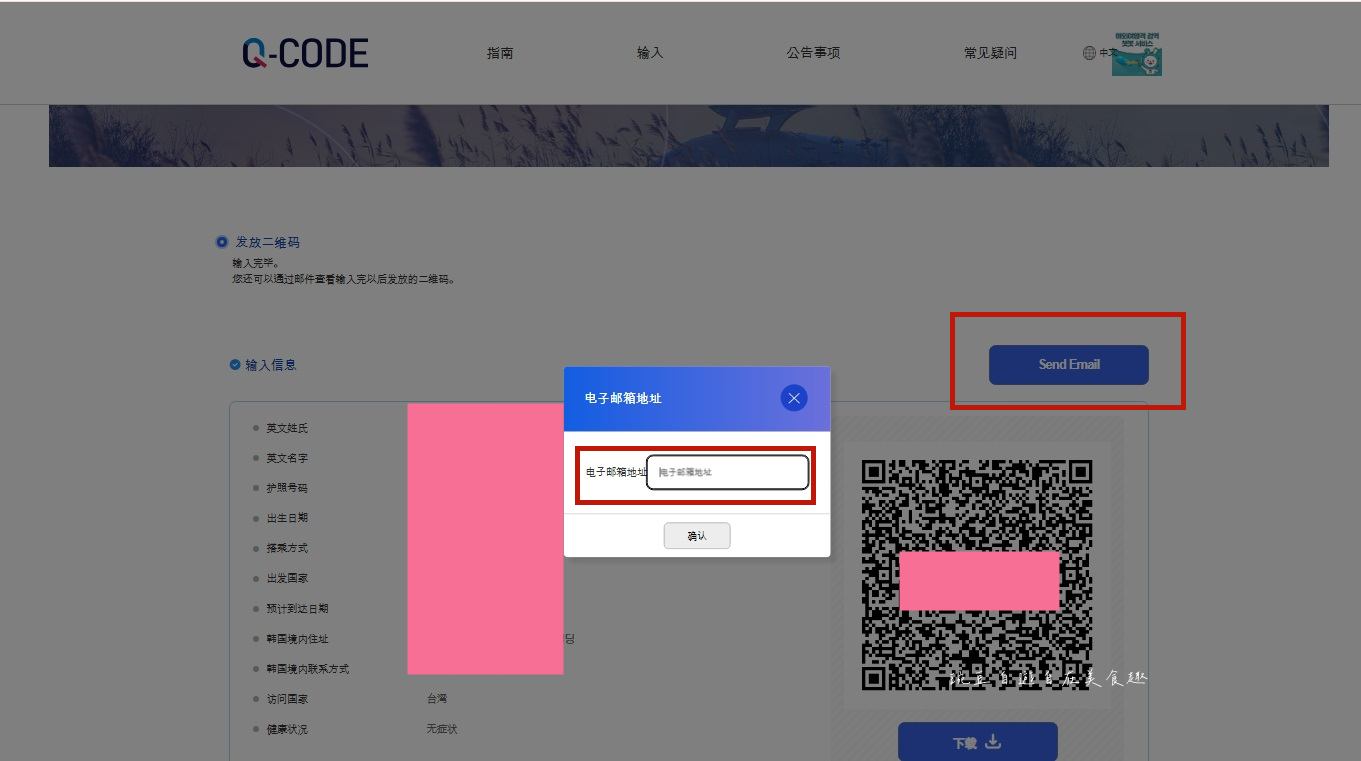
Task: Click the 预计到达日期 label
Action: (x=297, y=608)
